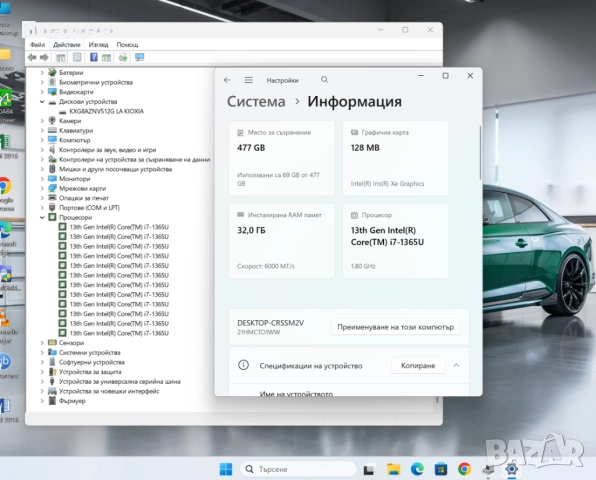Click the Back arrow in Device Manager toolbar
Viewport: 596px width, 480px height.
[32, 57]
